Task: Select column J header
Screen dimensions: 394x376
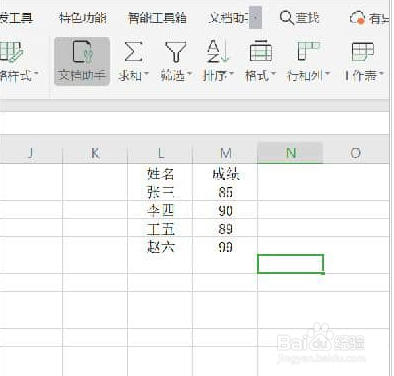Action: tap(31, 153)
